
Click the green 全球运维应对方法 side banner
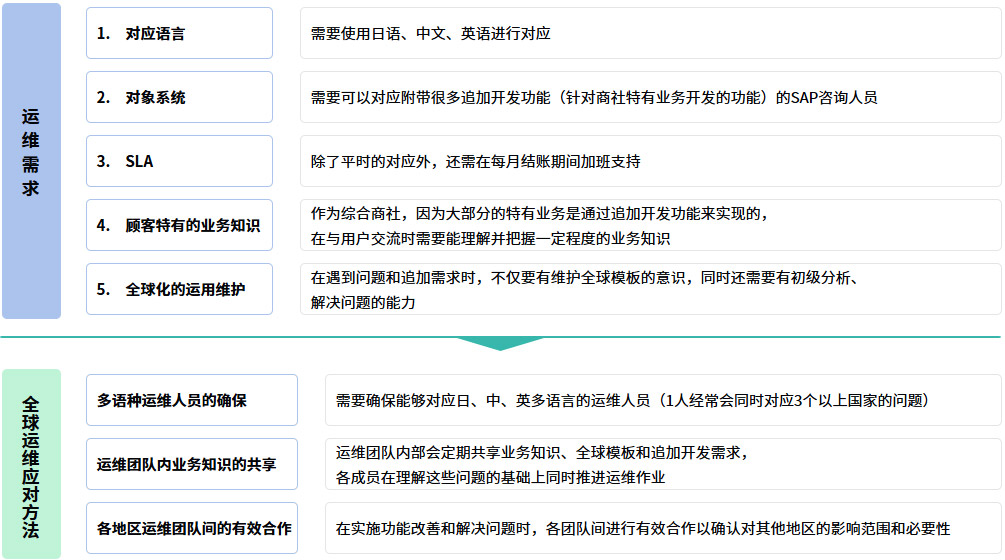[x=31, y=464]
